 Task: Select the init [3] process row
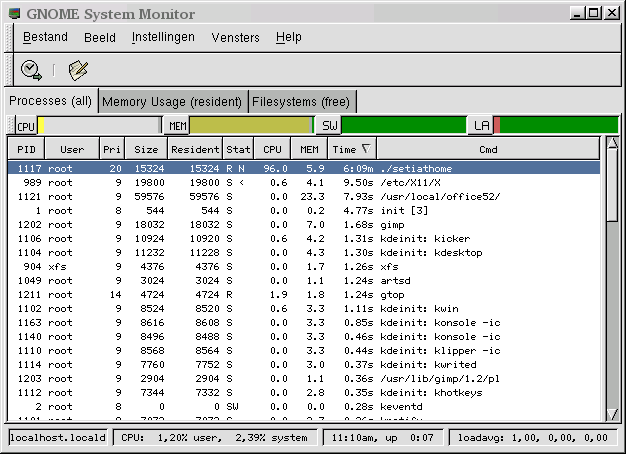point(304,210)
